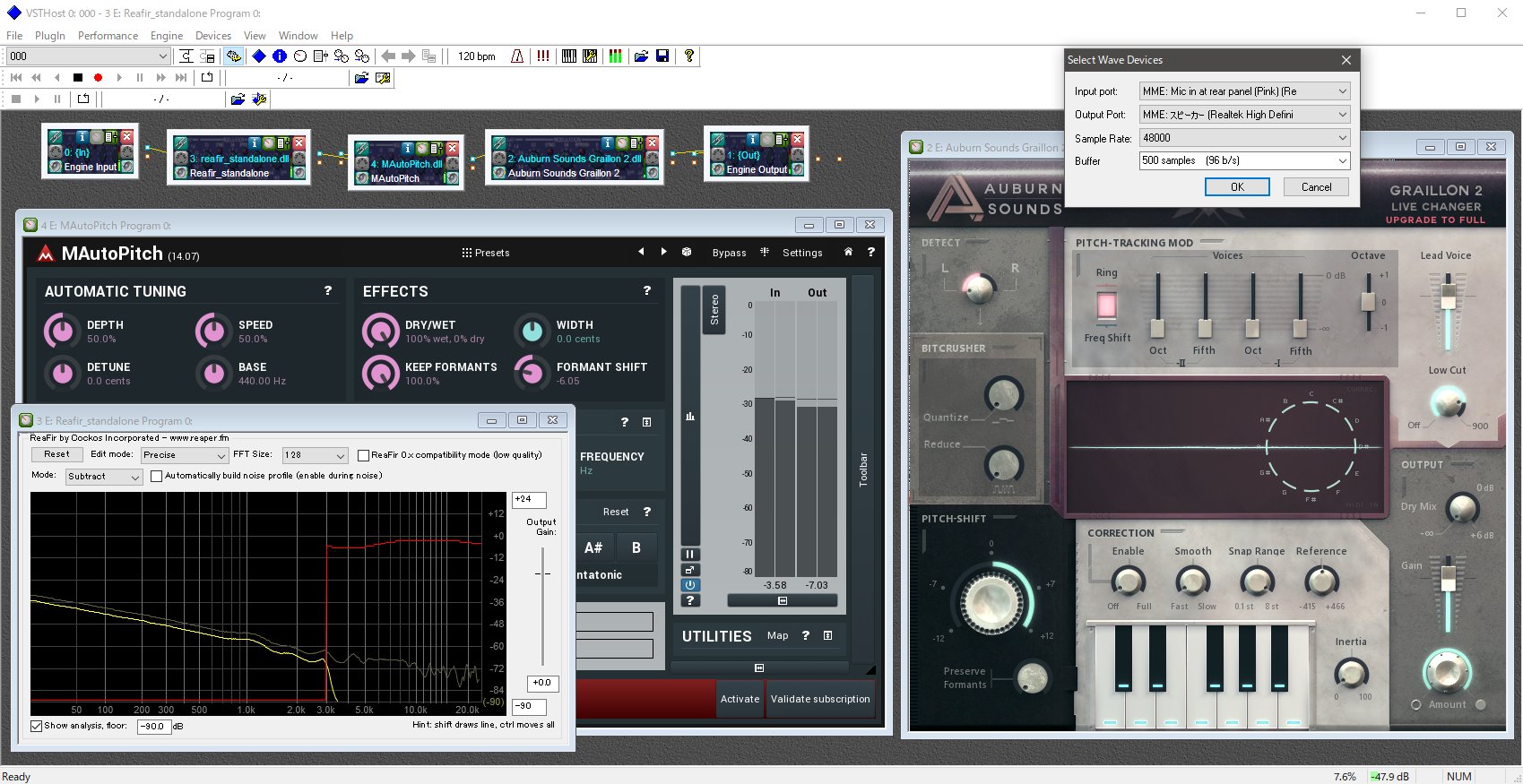Open the PlugIn menu
The height and width of the screenshot is (784, 1523).
[50, 36]
